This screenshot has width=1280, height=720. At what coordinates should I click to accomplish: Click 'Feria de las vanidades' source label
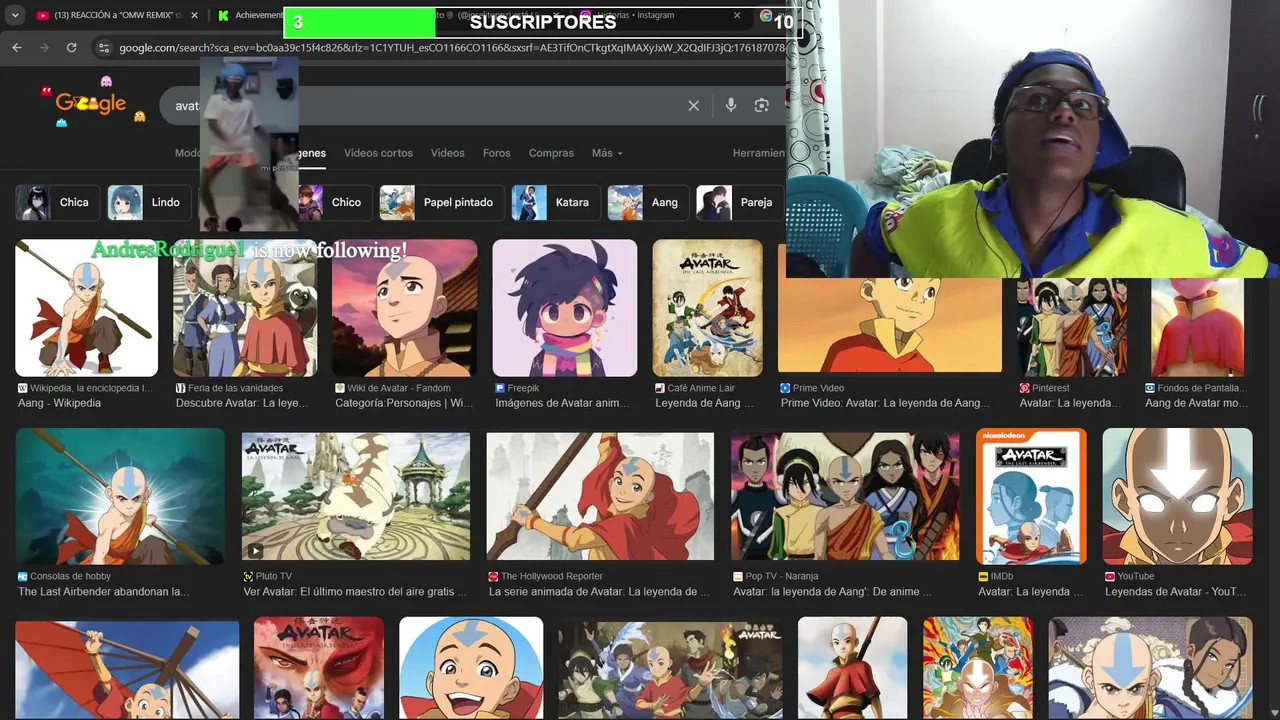(x=236, y=388)
